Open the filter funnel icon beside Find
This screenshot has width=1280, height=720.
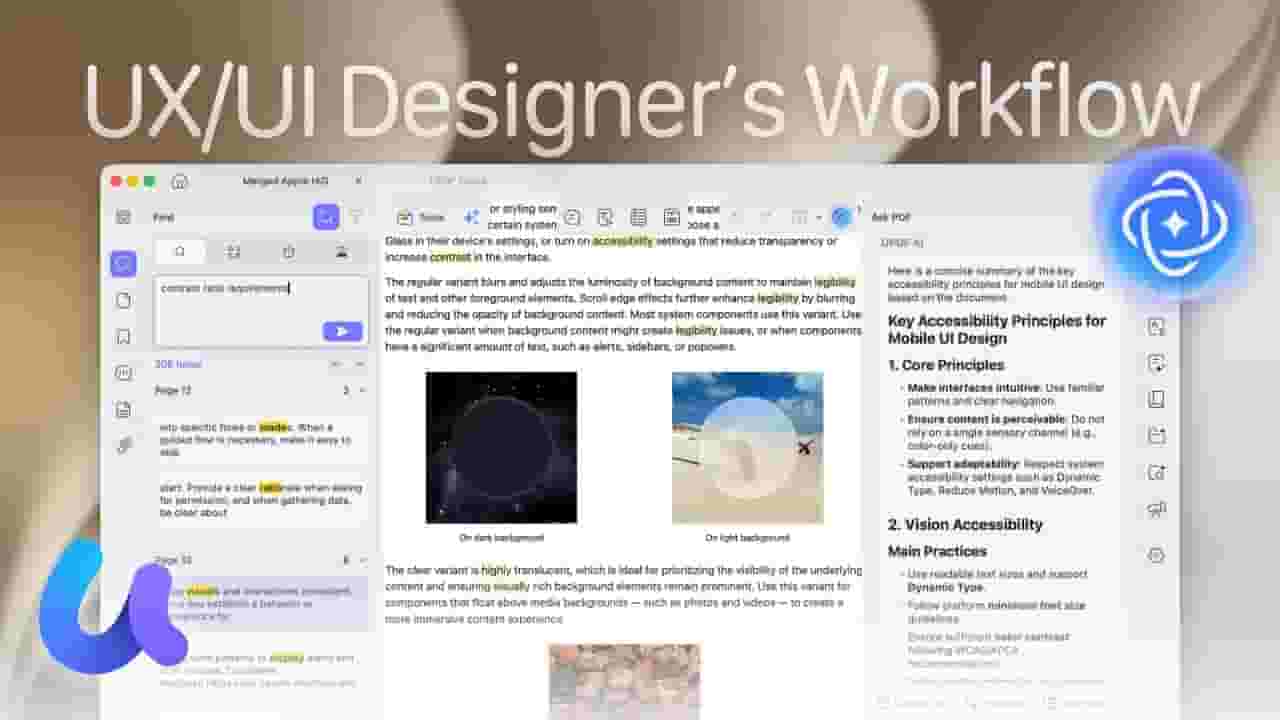[x=356, y=217]
